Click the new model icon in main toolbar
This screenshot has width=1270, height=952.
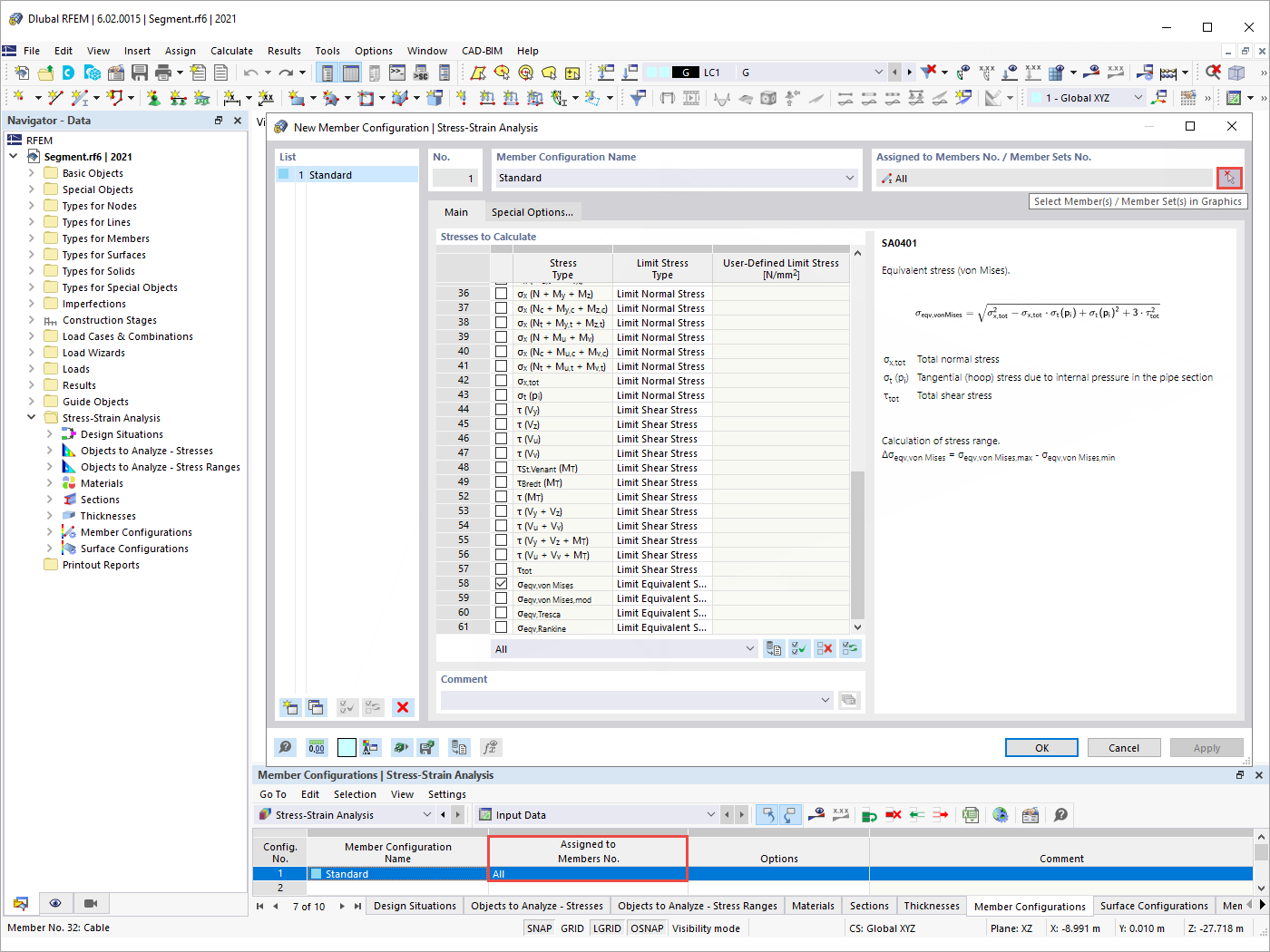(22, 73)
